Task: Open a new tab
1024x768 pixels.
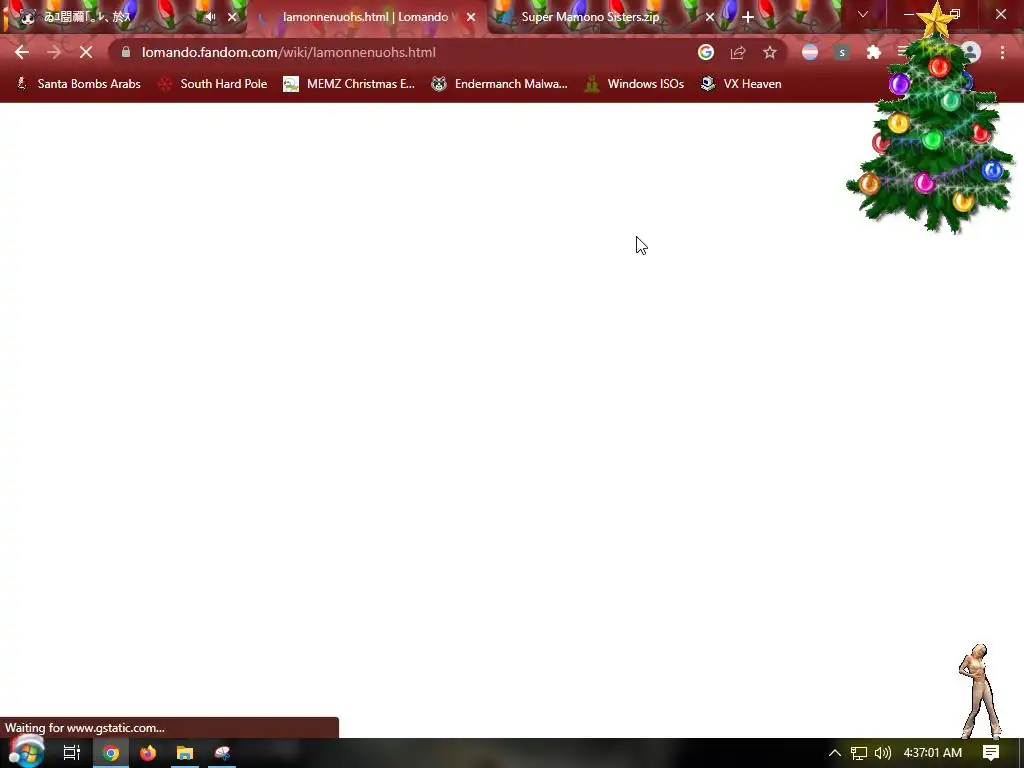Action: (x=748, y=17)
